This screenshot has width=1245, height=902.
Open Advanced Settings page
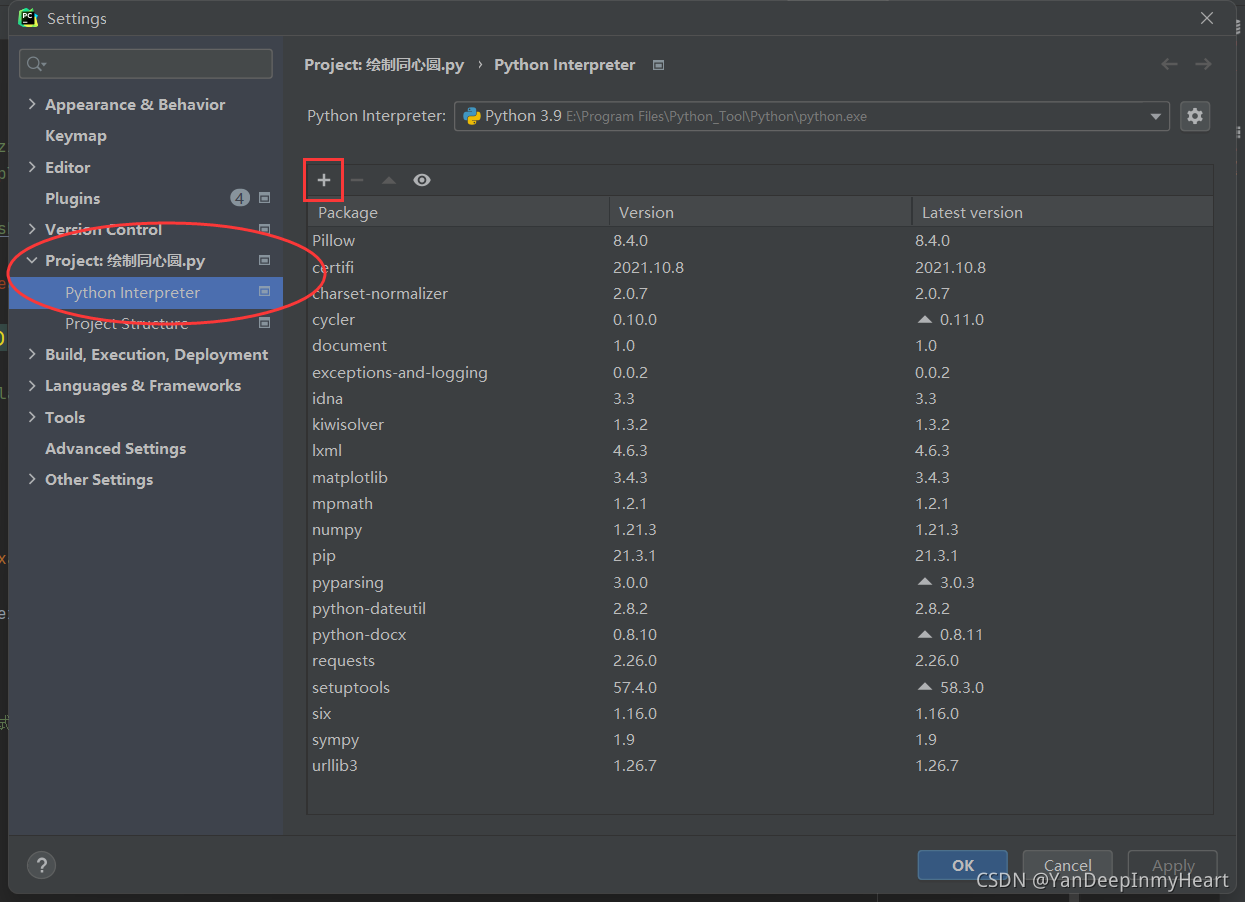(116, 448)
